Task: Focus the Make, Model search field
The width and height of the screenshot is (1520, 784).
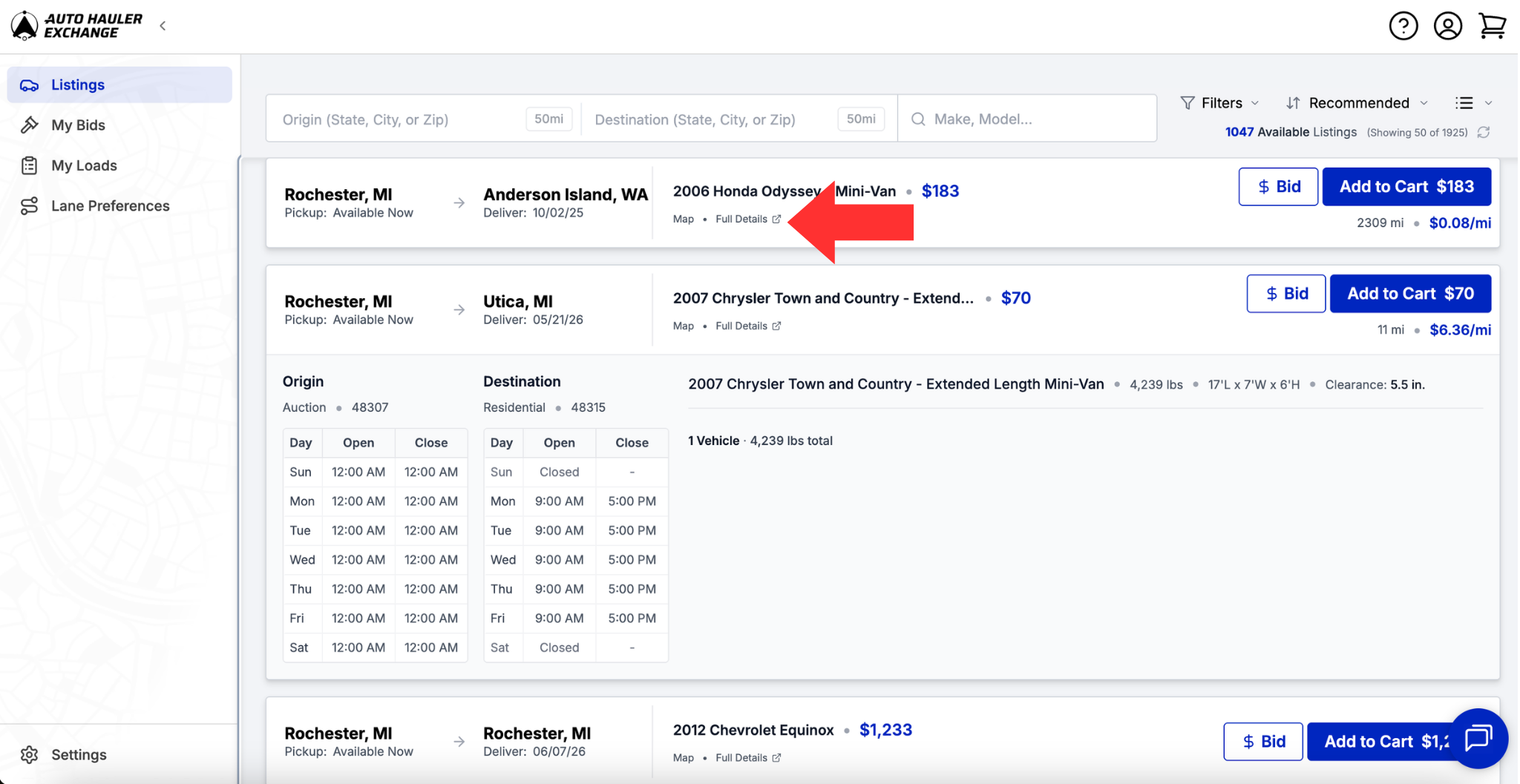Action: click(1026, 119)
